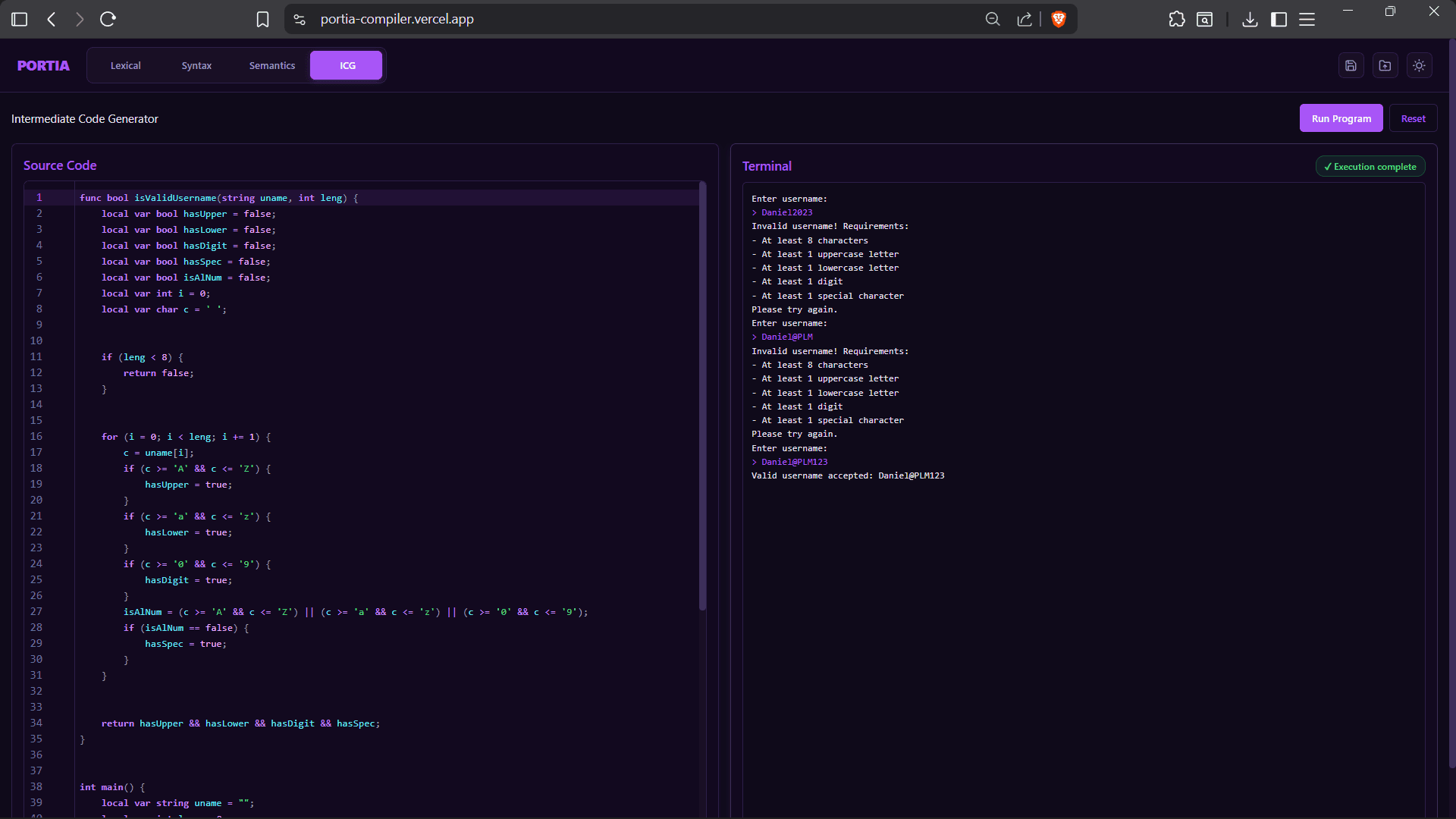
Task: Click the 'c = uname[i];' line
Action: pos(158,453)
